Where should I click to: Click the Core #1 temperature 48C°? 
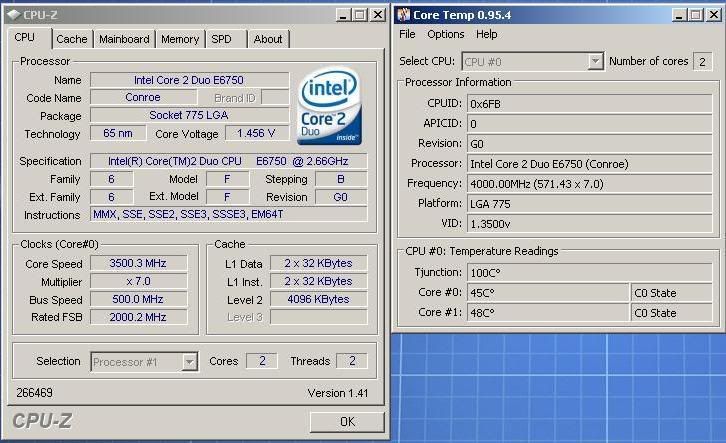tap(548, 313)
